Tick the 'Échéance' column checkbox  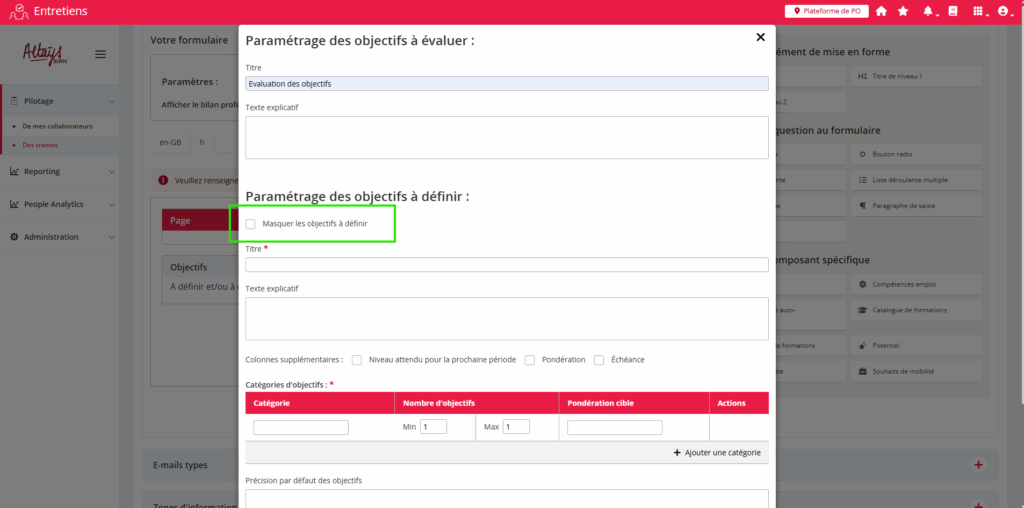tap(599, 360)
